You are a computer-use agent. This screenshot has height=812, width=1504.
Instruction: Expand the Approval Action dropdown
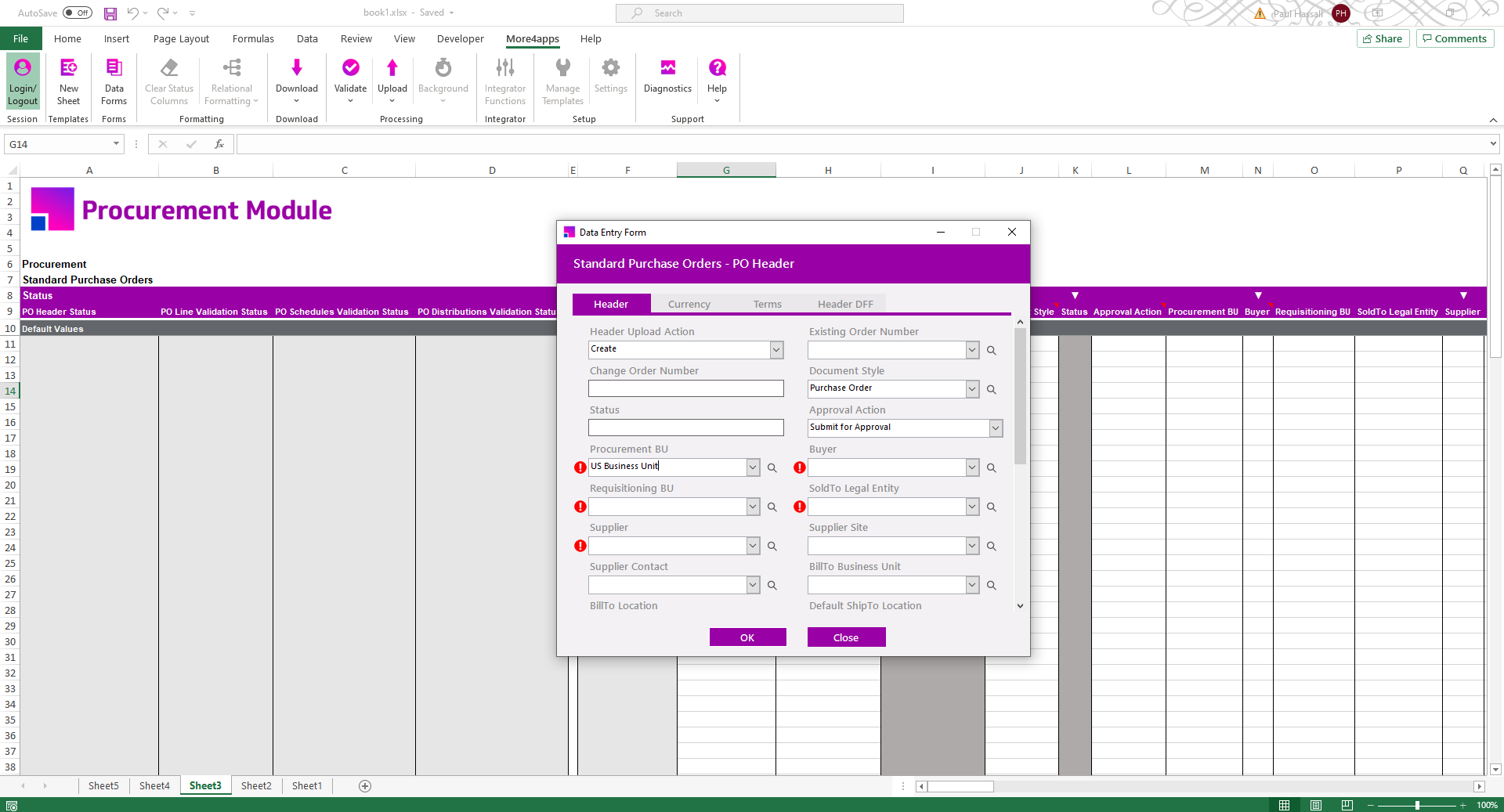996,428
